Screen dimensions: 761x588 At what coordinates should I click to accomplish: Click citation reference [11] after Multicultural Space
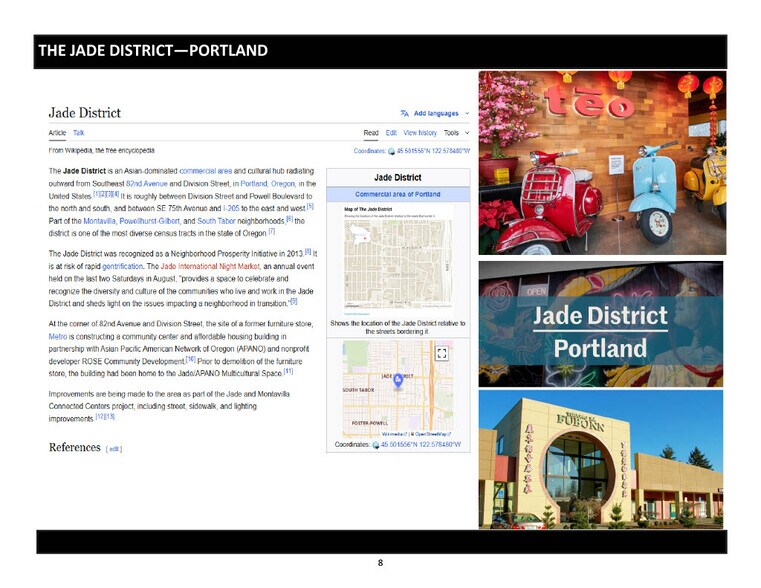(x=288, y=372)
